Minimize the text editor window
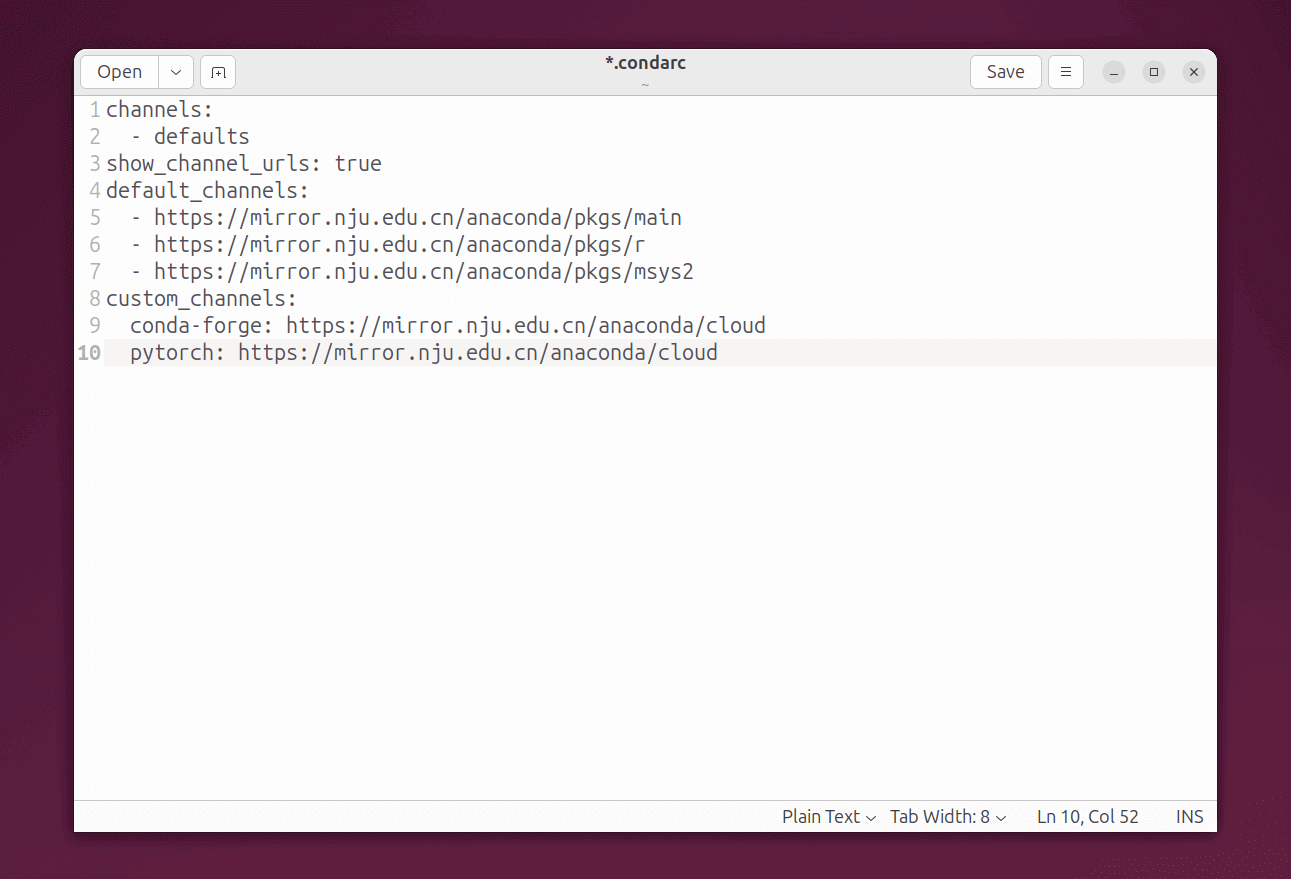The height and width of the screenshot is (879, 1291). tap(1114, 72)
